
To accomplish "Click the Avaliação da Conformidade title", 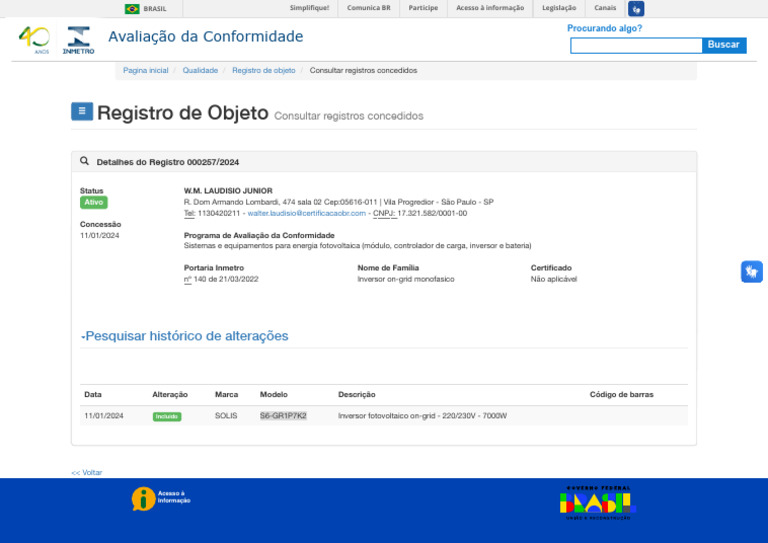I will pyautogui.click(x=206, y=36).
